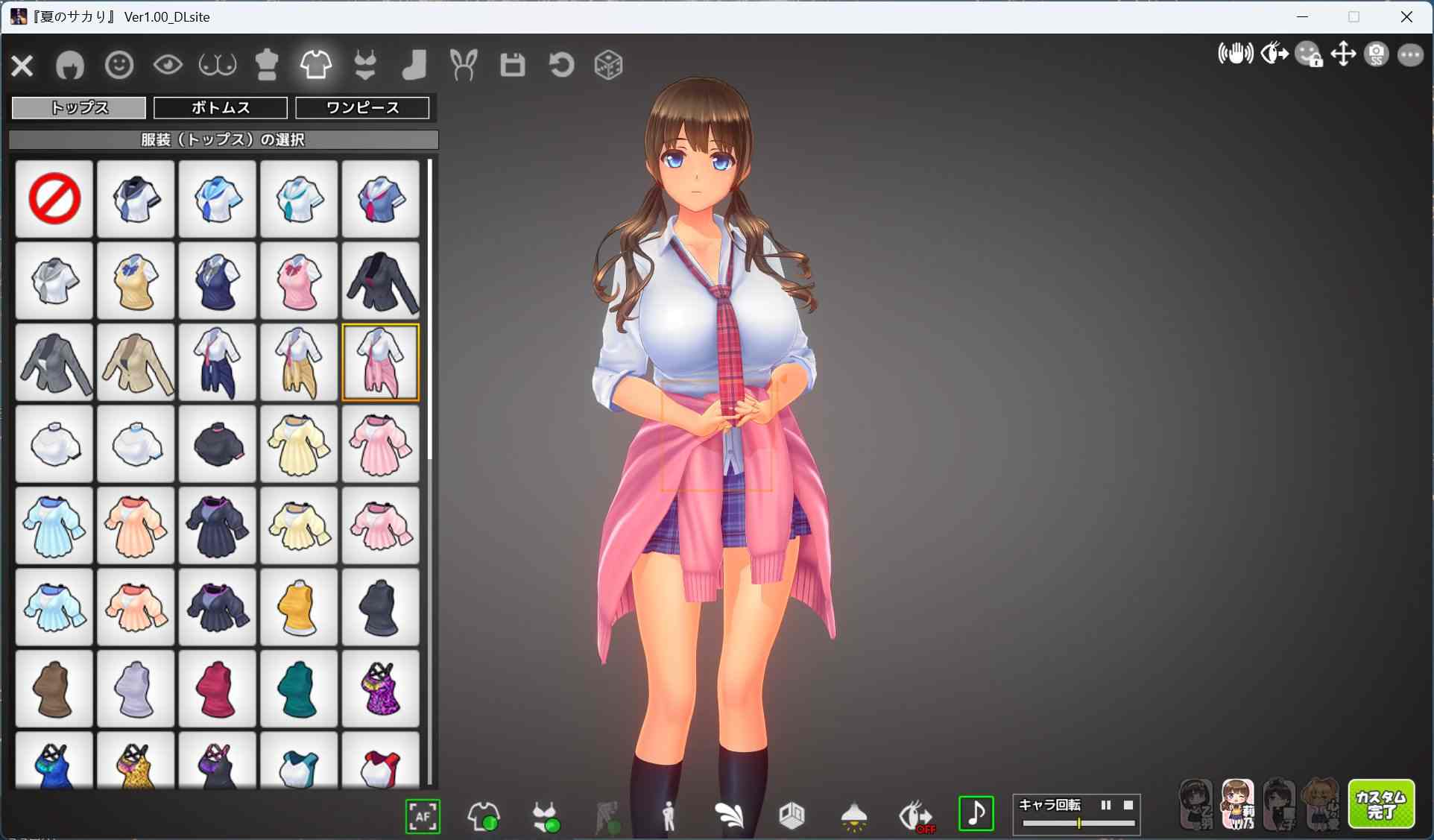
Task: Open the accessories panel with bunny ears icon
Action: point(464,65)
